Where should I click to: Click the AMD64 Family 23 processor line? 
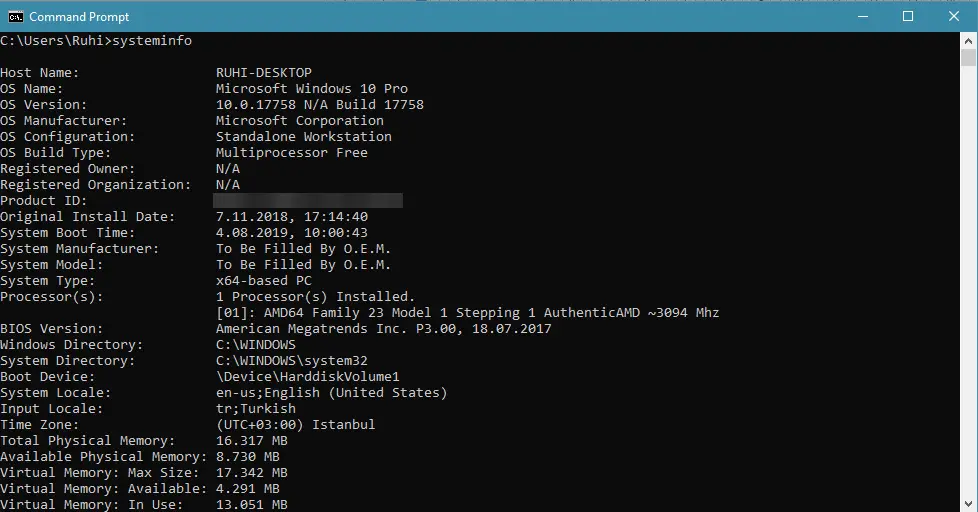tap(468, 312)
